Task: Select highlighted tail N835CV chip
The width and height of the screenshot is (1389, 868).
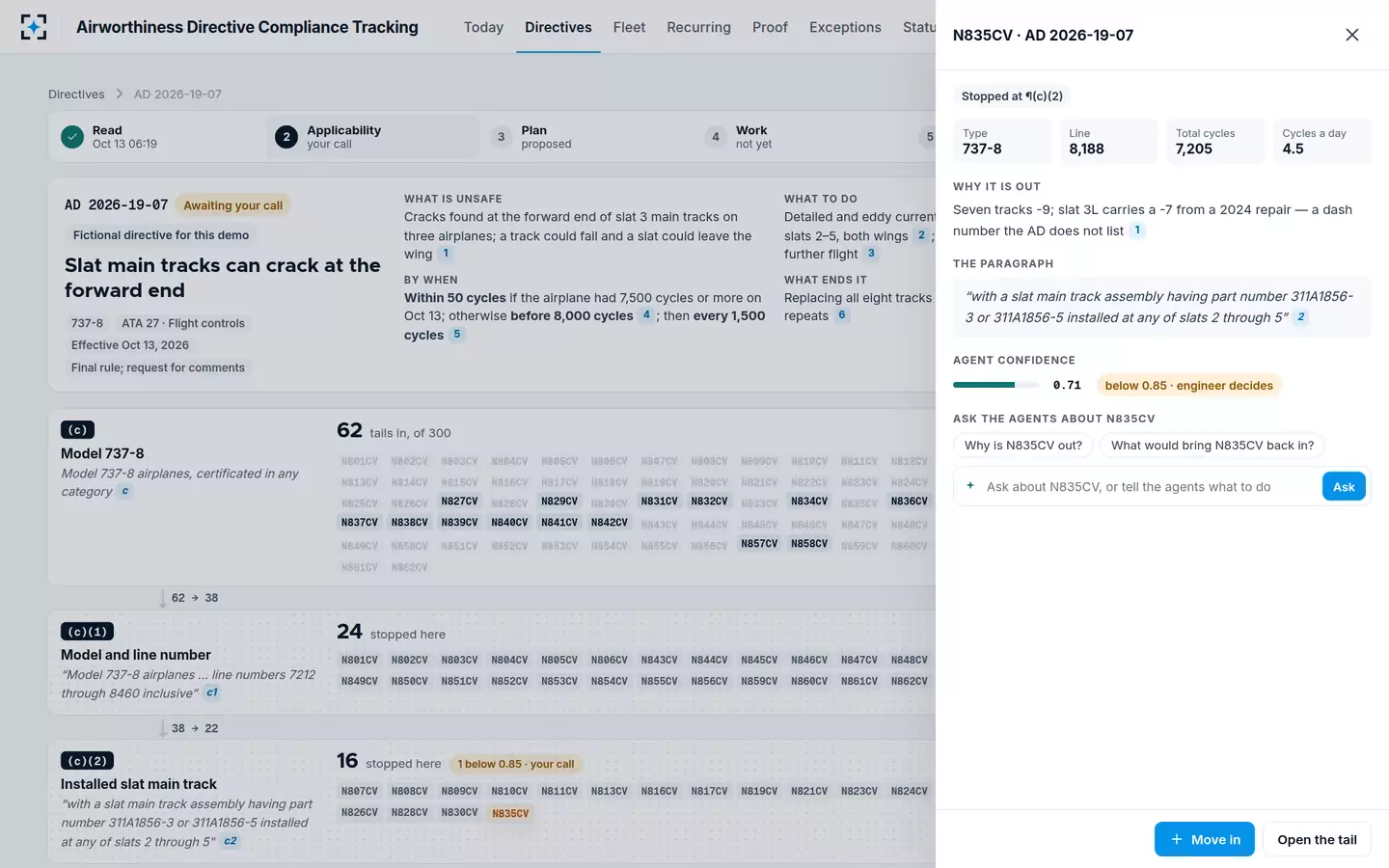Action: [510, 813]
